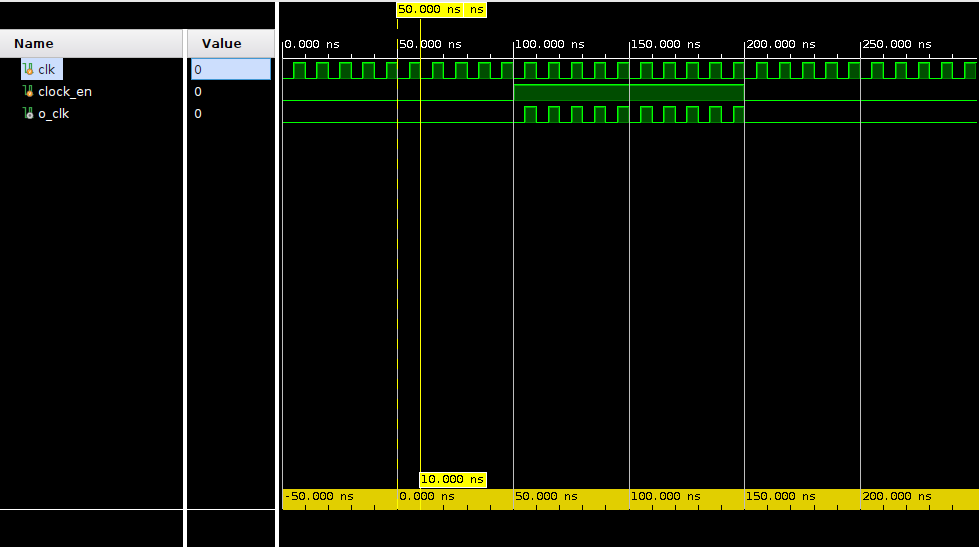Click the 250.000 ns label on top ruler
The width and height of the screenshot is (979, 547).
897,44
